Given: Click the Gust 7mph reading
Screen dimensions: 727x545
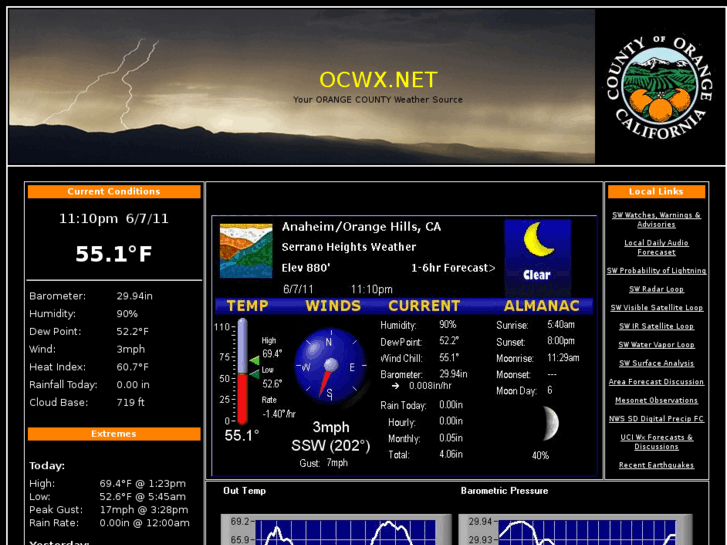Looking at the screenshot, I should pos(324,463).
